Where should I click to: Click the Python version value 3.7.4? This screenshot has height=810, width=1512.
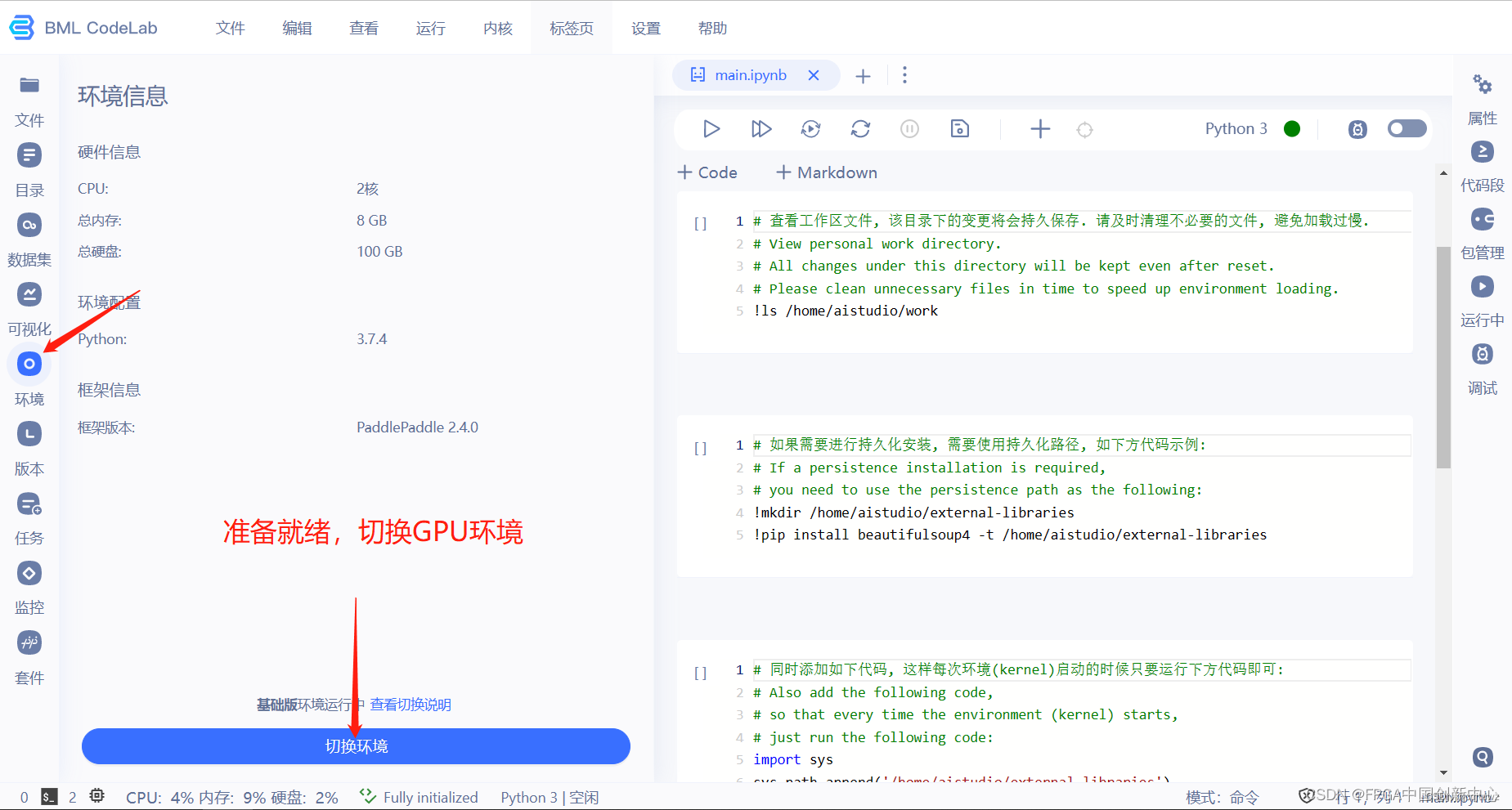[x=371, y=339]
